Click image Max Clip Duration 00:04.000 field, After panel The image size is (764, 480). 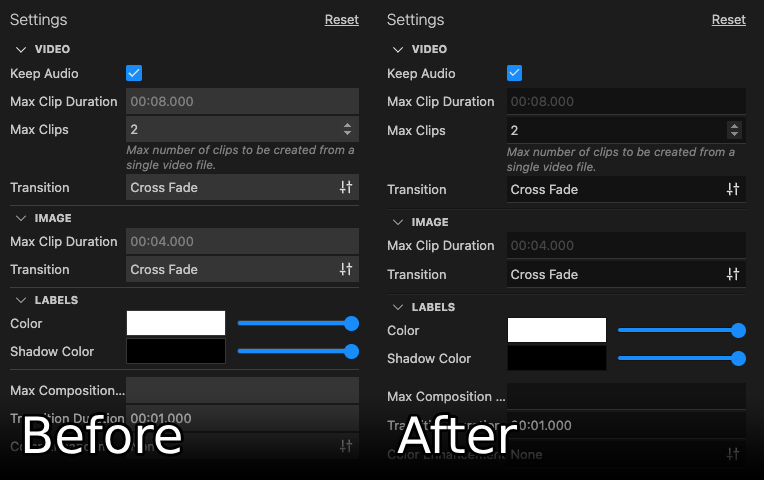point(626,245)
